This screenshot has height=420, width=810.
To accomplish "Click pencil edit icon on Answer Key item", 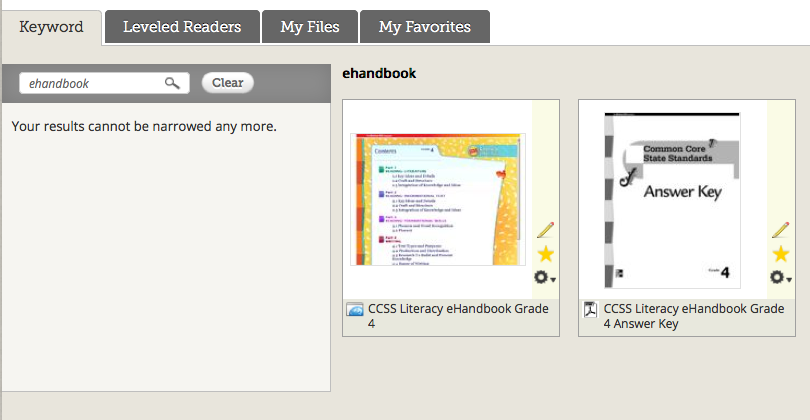I will [x=780, y=231].
